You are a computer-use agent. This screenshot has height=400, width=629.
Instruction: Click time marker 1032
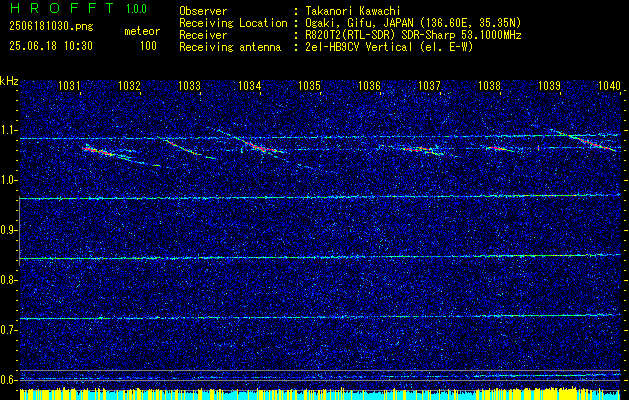(x=130, y=86)
